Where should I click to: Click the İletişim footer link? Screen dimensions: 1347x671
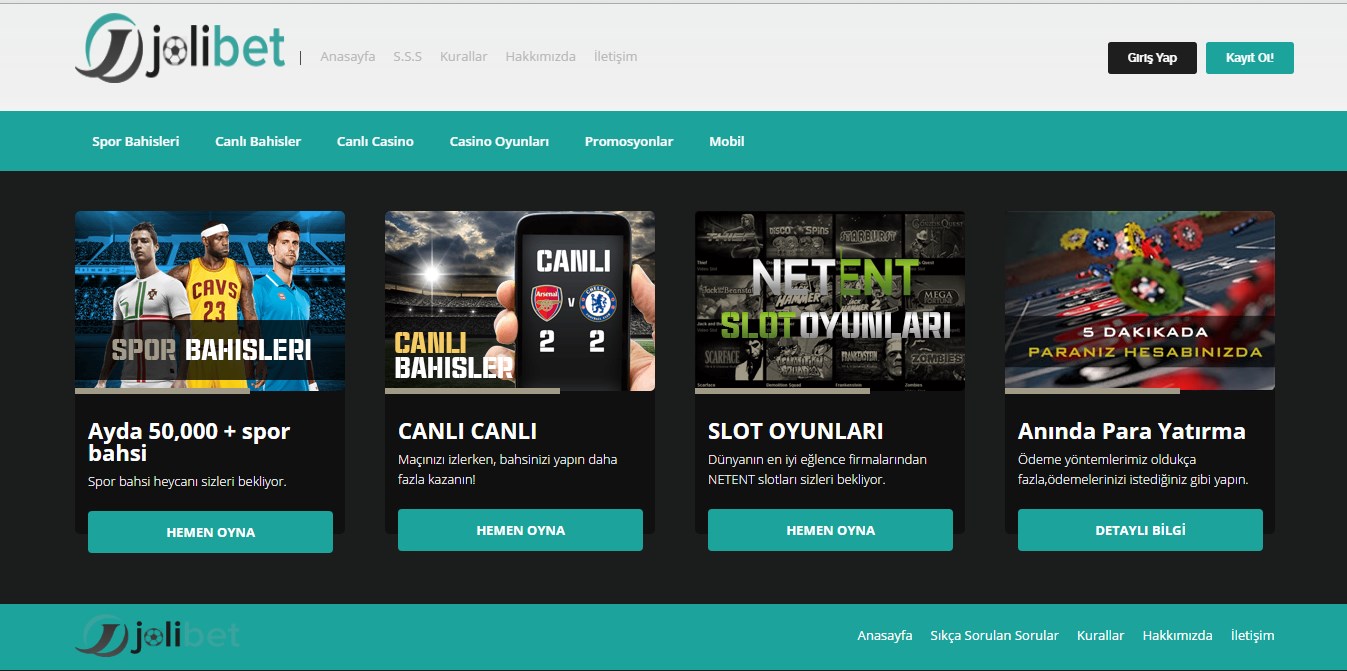click(x=1253, y=635)
